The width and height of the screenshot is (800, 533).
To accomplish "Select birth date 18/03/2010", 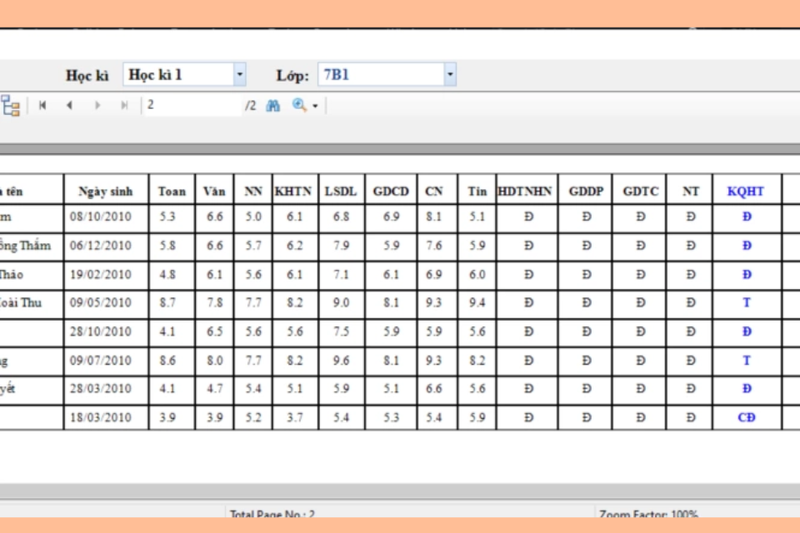I will point(101,418).
